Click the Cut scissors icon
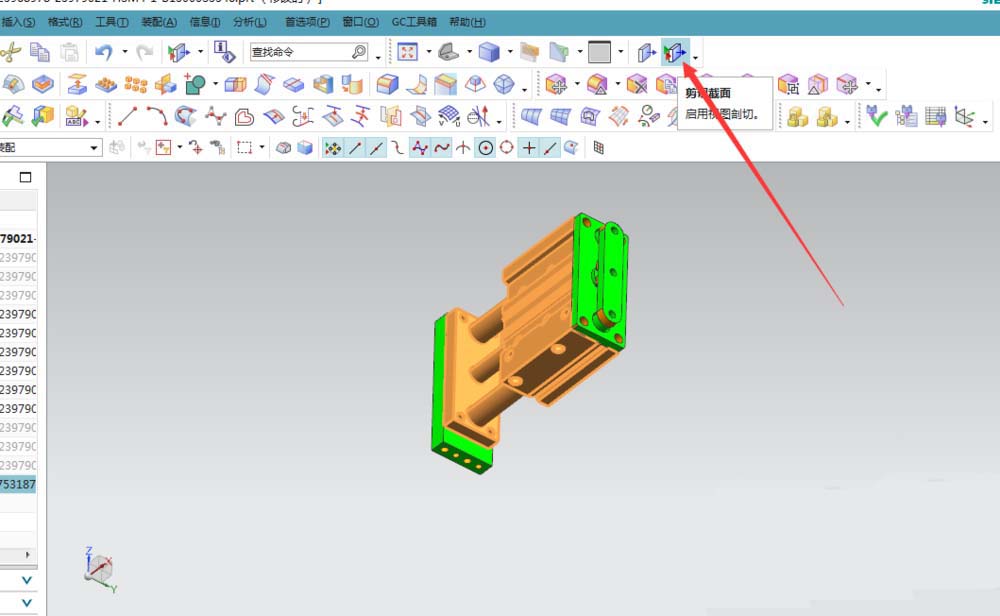The height and width of the screenshot is (616, 1000). [9, 52]
